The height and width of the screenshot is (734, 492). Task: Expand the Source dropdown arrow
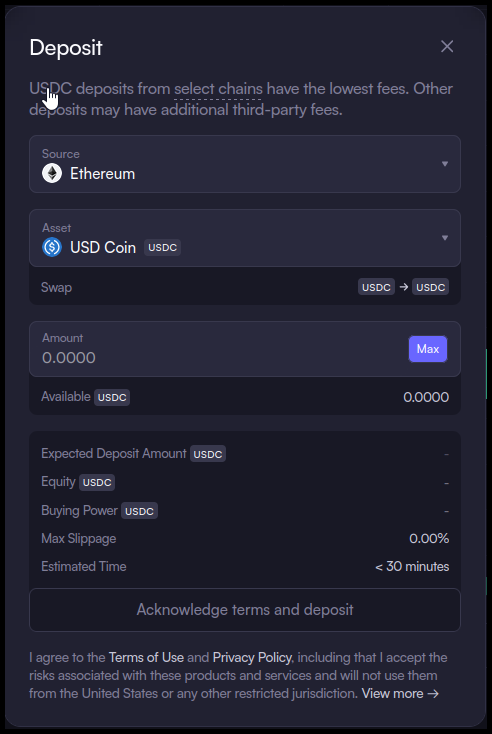tap(445, 164)
